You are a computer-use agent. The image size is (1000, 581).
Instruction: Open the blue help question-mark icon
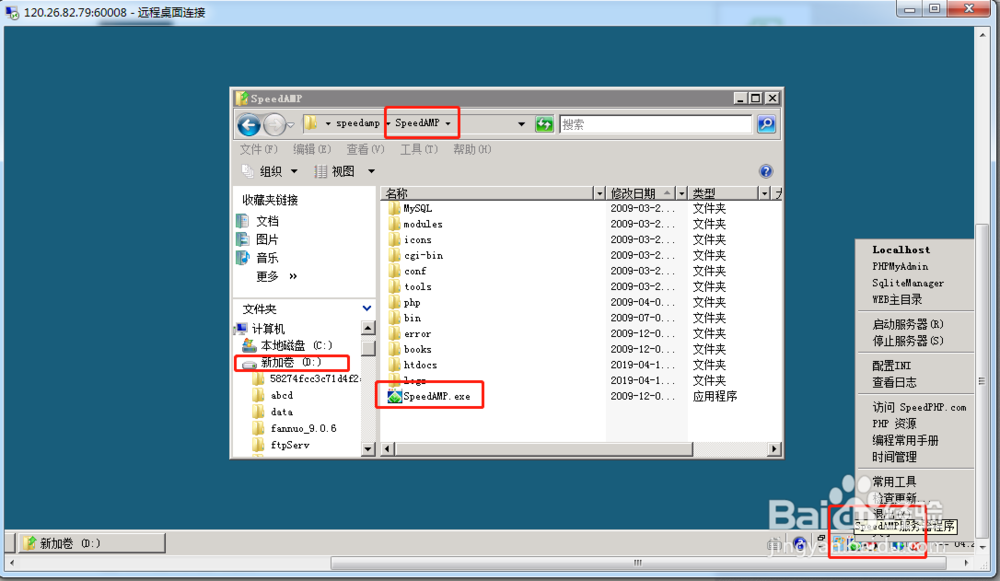pyautogui.click(x=766, y=171)
